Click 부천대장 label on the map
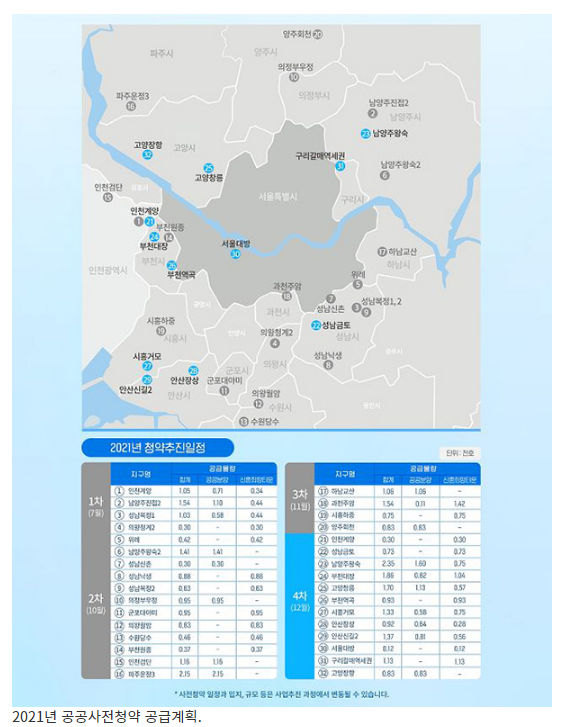 tap(153, 246)
